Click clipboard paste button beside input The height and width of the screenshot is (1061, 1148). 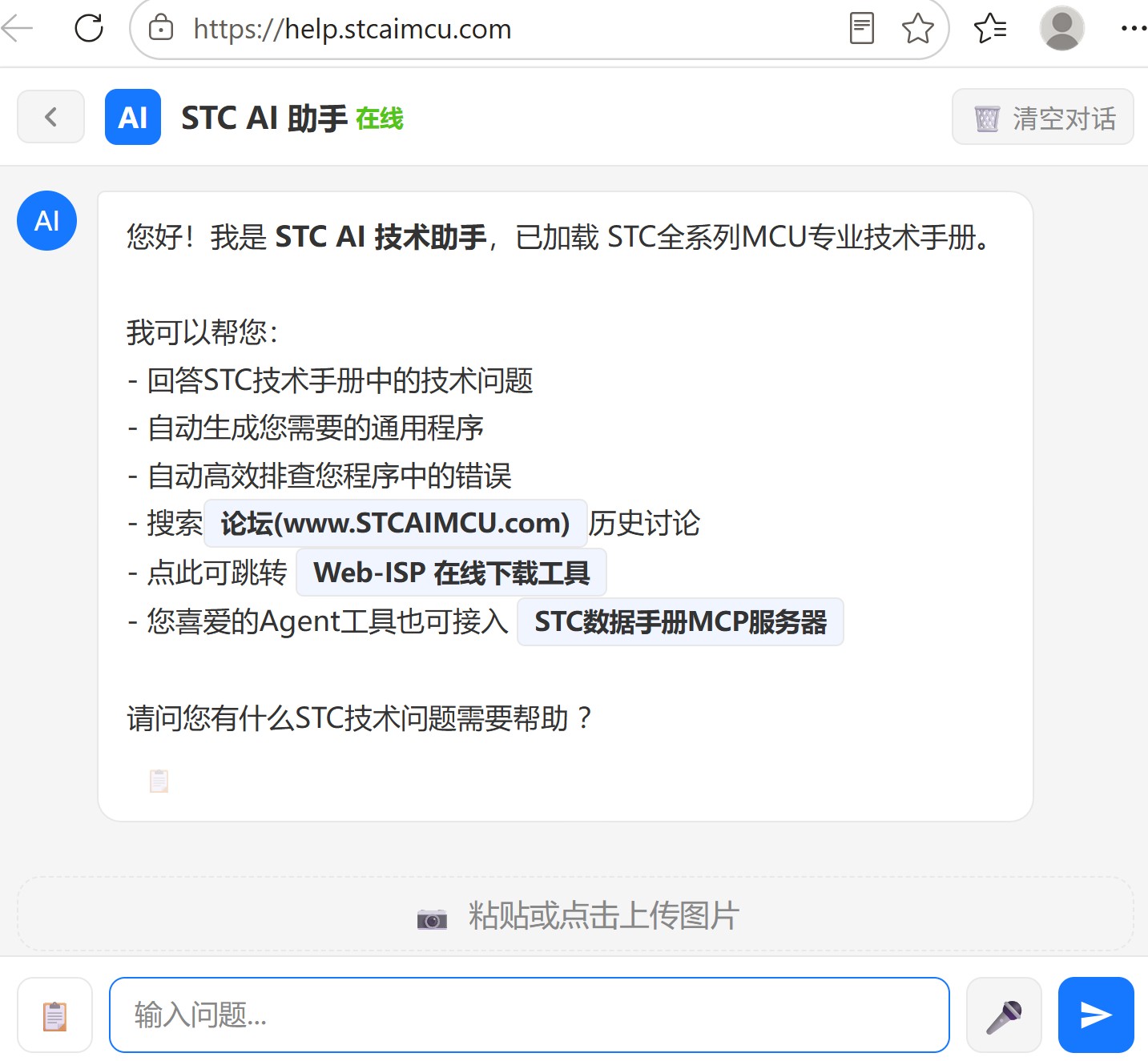[55, 1015]
